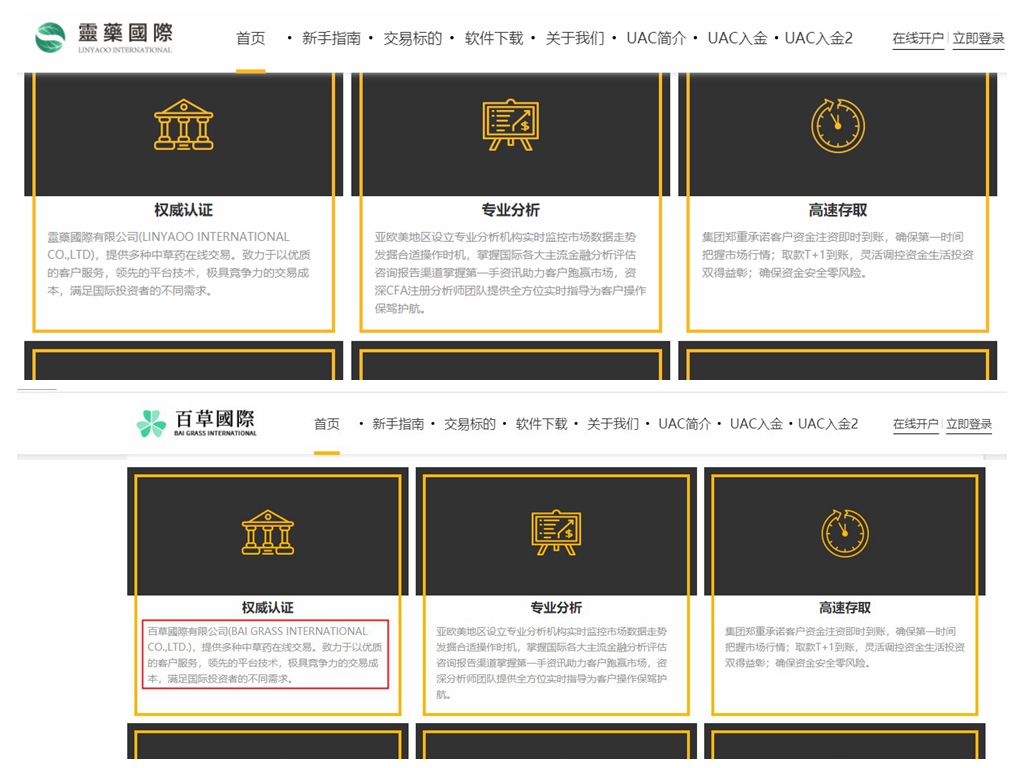This screenshot has width=1024, height=768.
Task: Click the Bai Grass International clover logo
Action: click(x=151, y=423)
